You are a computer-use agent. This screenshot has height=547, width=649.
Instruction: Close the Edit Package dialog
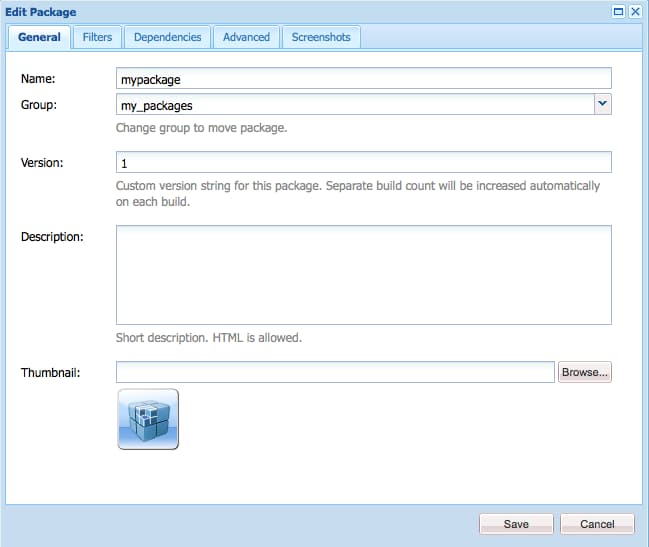(x=635, y=12)
